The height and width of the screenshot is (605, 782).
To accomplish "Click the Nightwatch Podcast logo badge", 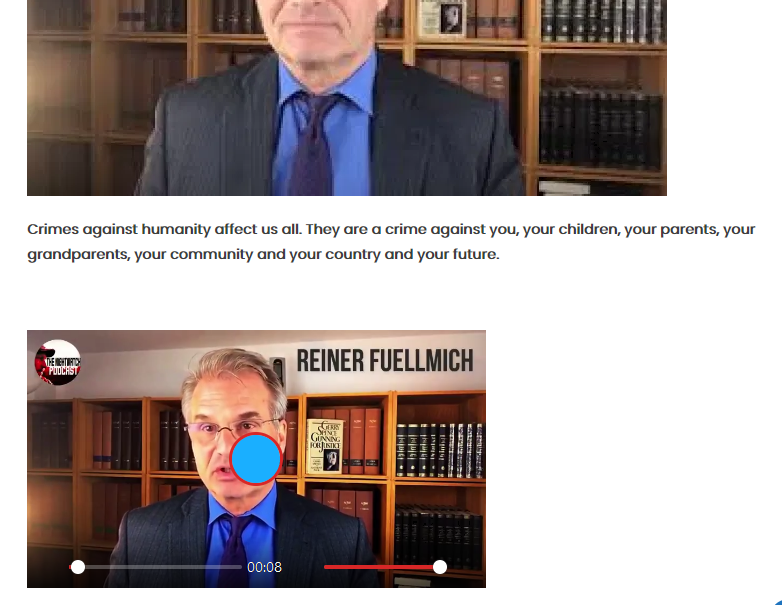I will click(x=58, y=363).
